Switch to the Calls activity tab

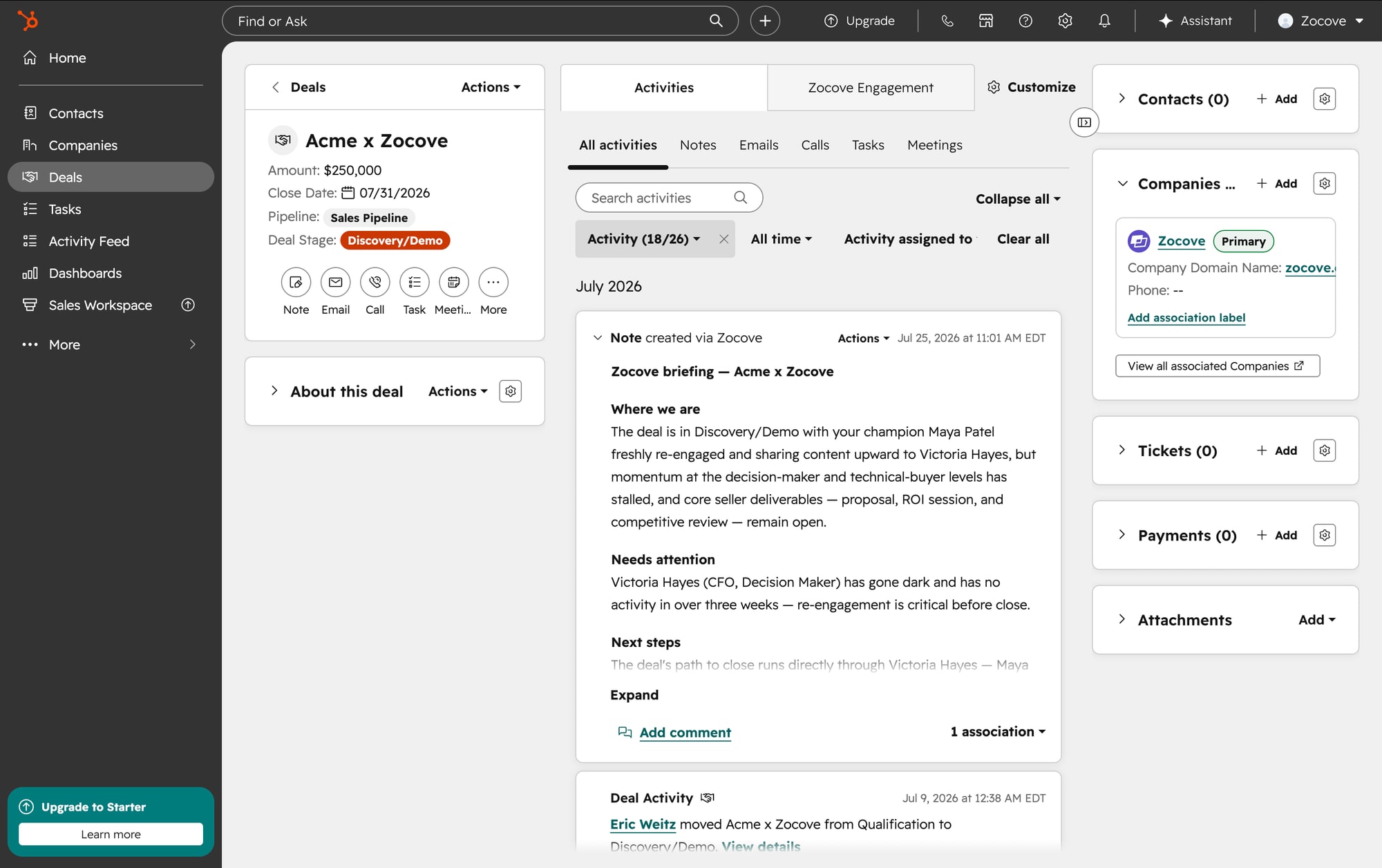[815, 145]
